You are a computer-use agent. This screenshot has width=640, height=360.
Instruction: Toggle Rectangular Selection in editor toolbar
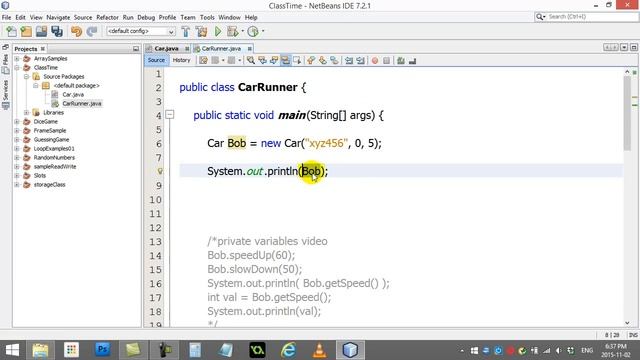297,61
